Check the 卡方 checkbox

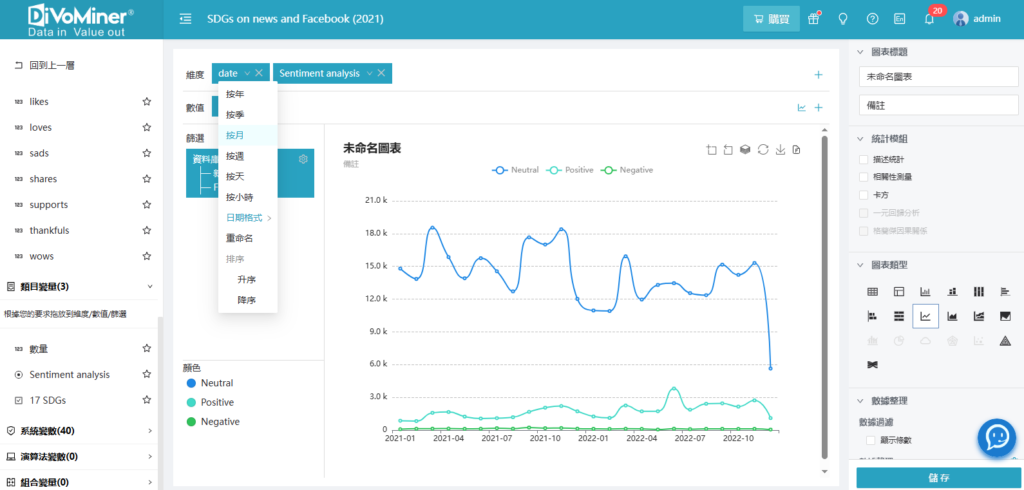pos(864,195)
